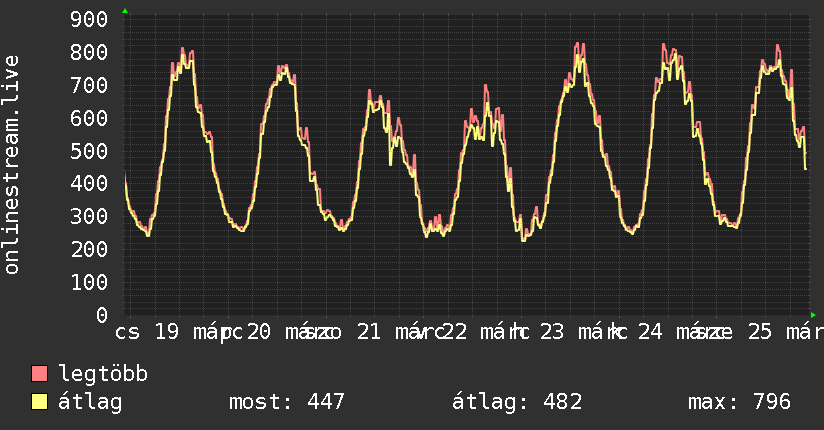Click the 700 y-axis label
This screenshot has width=824, height=430.
tap(89, 85)
